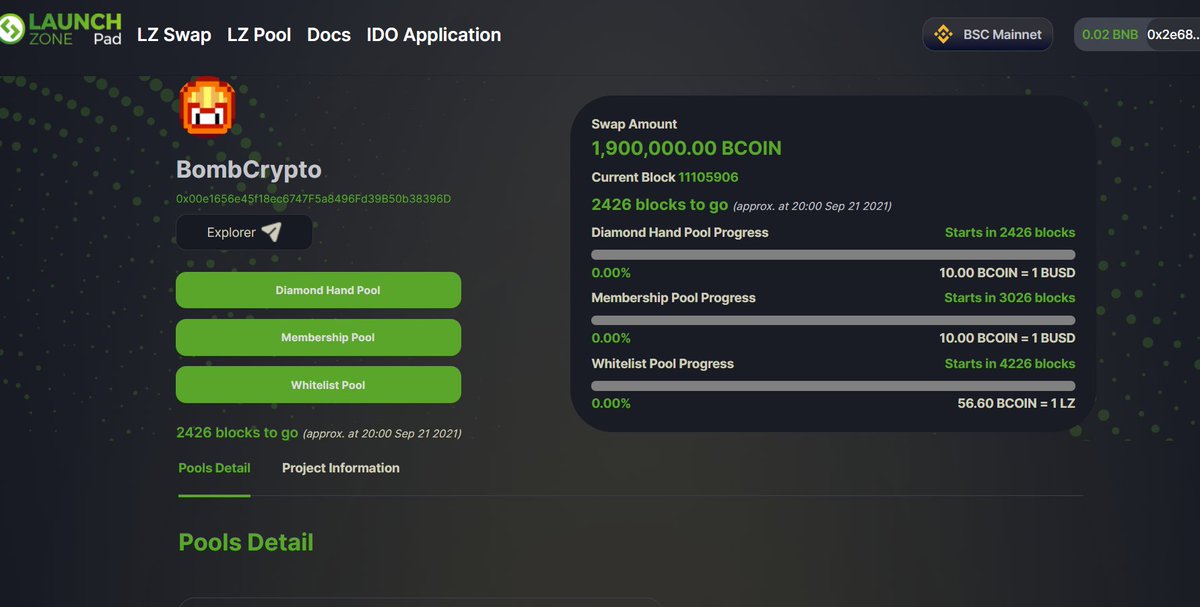Screen dimensions: 1200x607
Task: Click the Explorer button
Action: [x=244, y=232]
